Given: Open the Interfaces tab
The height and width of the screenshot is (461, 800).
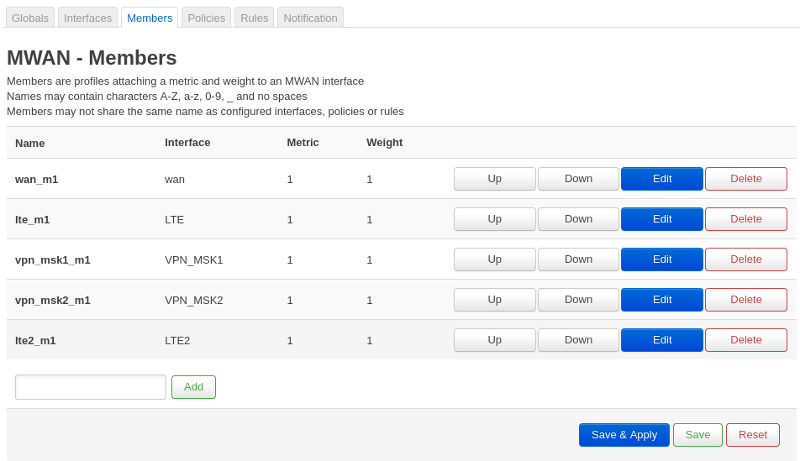Looking at the screenshot, I should tap(88, 18).
